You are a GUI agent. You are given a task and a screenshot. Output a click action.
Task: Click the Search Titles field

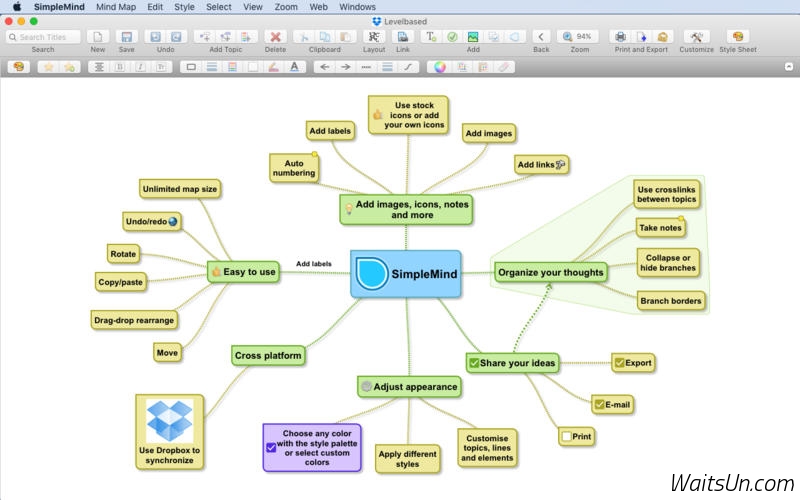click(x=43, y=37)
